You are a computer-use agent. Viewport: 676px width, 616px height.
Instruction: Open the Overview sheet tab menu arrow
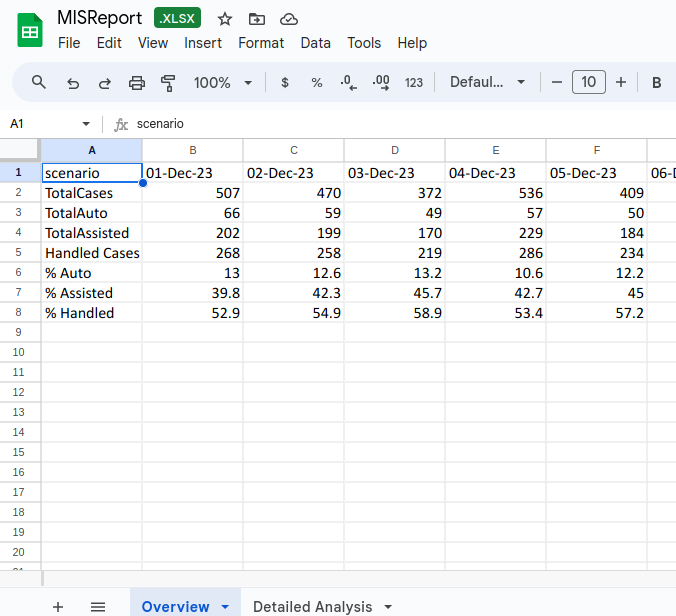225,607
